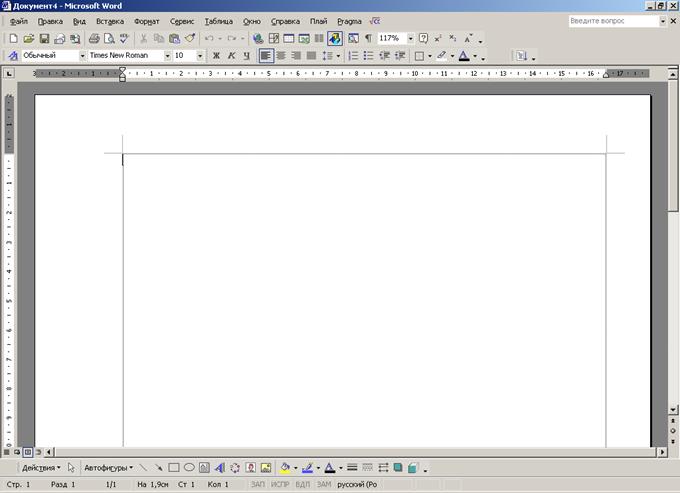This screenshot has height=493, width=680.
Task: Expand the 117% zoom dropdown
Action: pos(410,39)
